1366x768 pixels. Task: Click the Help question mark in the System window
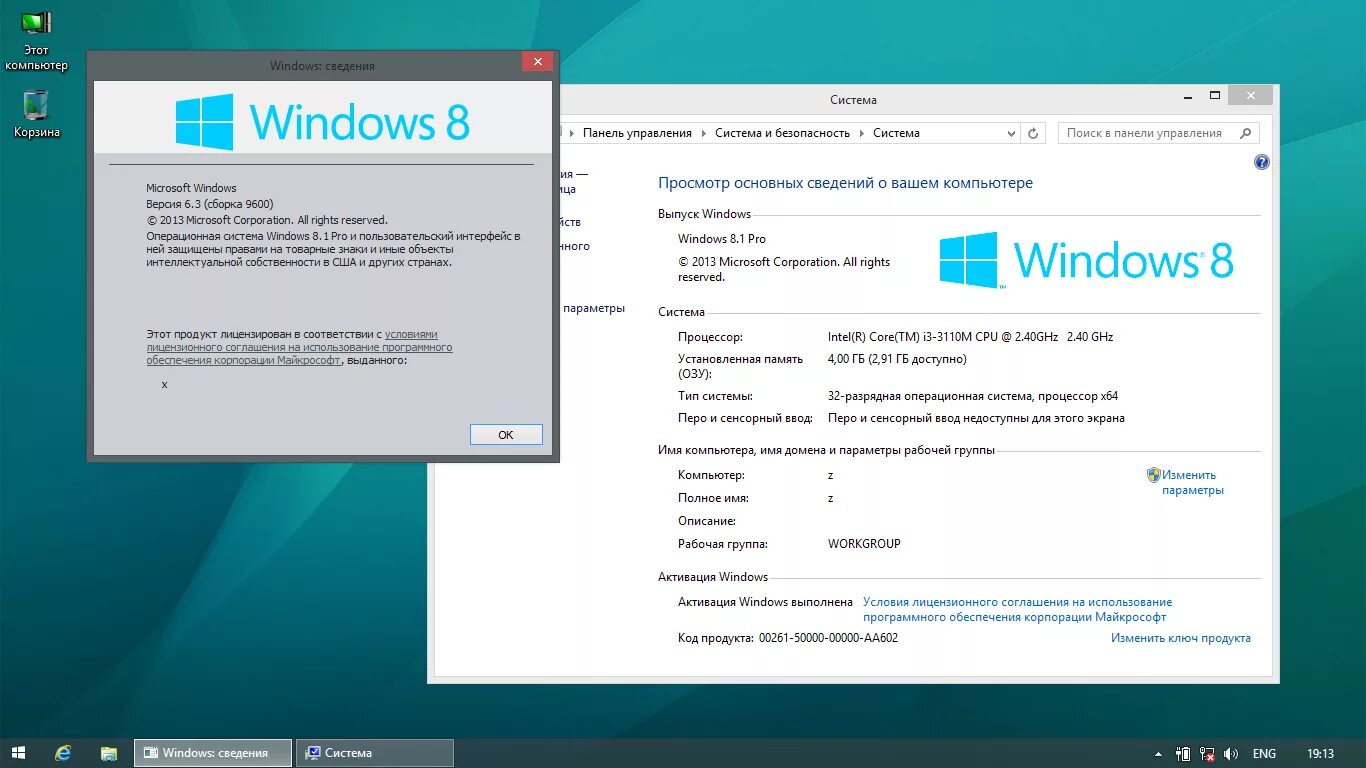click(x=1261, y=161)
